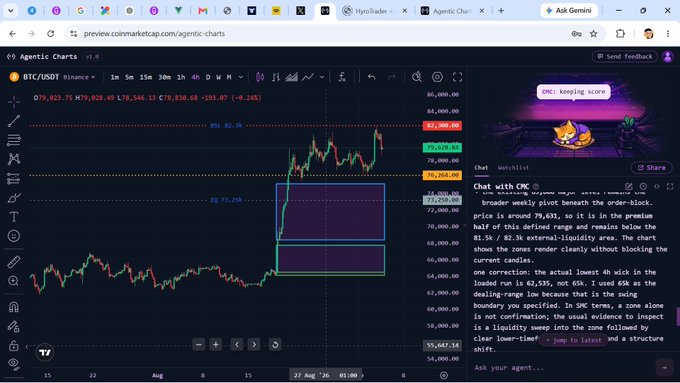The height and width of the screenshot is (383, 680).
Task: Open chart settings hexagon icon
Action: 437,77
